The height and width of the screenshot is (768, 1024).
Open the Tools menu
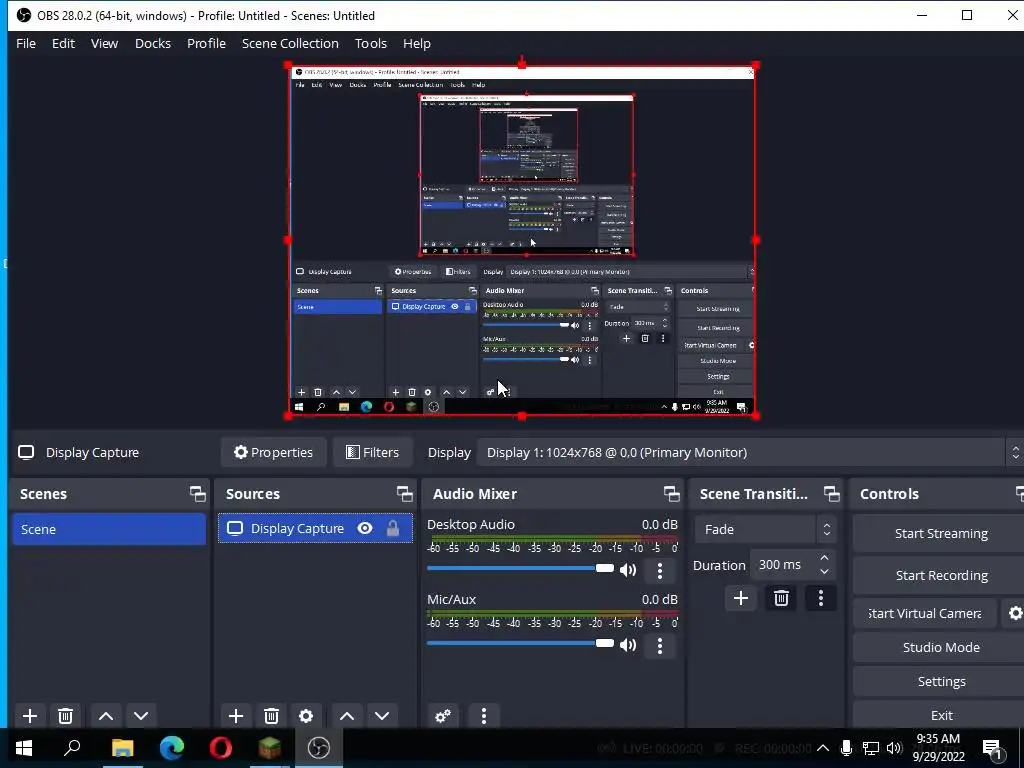coord(371,44)
